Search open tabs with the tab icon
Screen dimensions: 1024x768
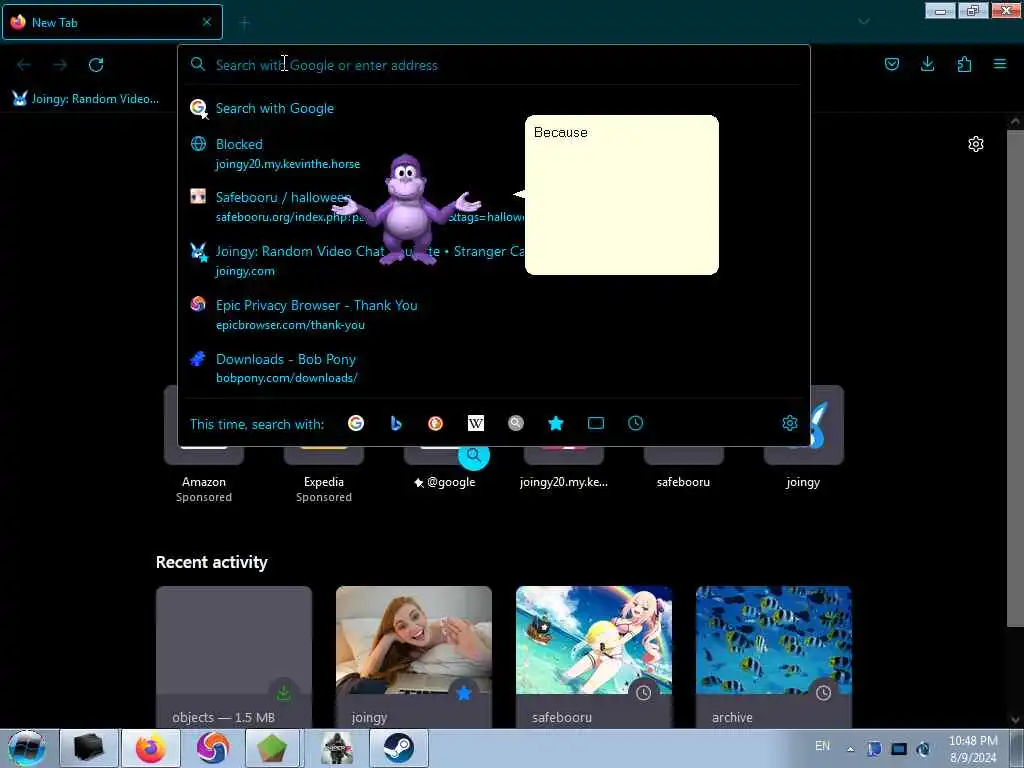pos(596,423)
